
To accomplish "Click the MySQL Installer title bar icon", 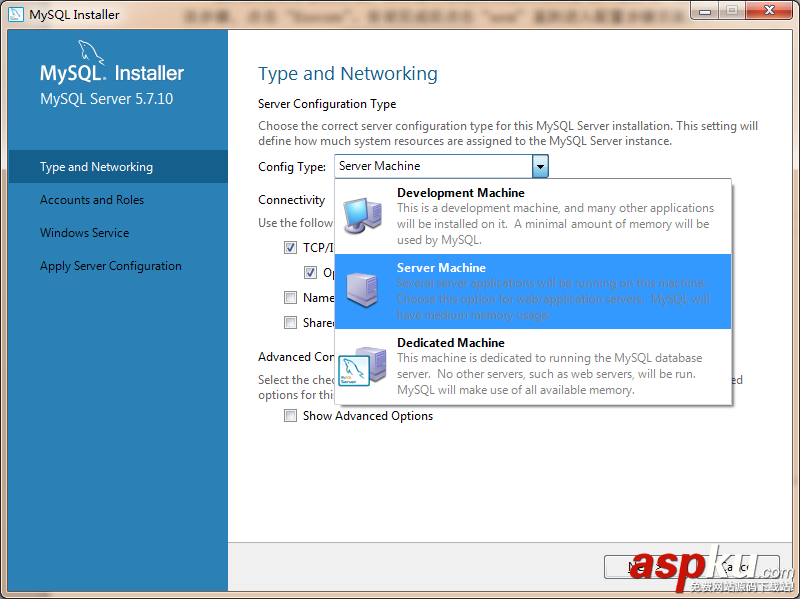I will (x=16, y=14).
